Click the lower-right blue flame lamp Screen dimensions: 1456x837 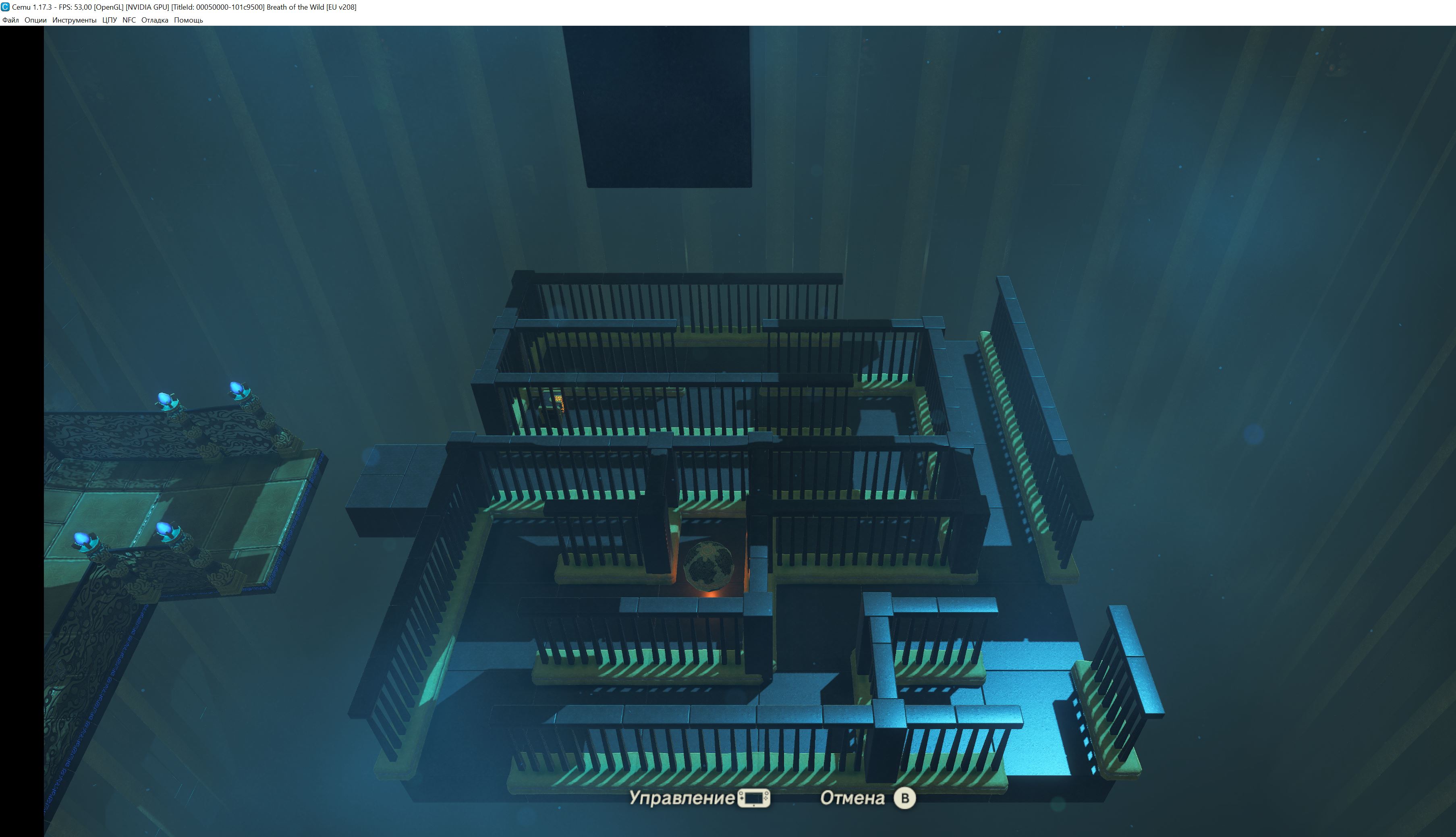point(164,528)
